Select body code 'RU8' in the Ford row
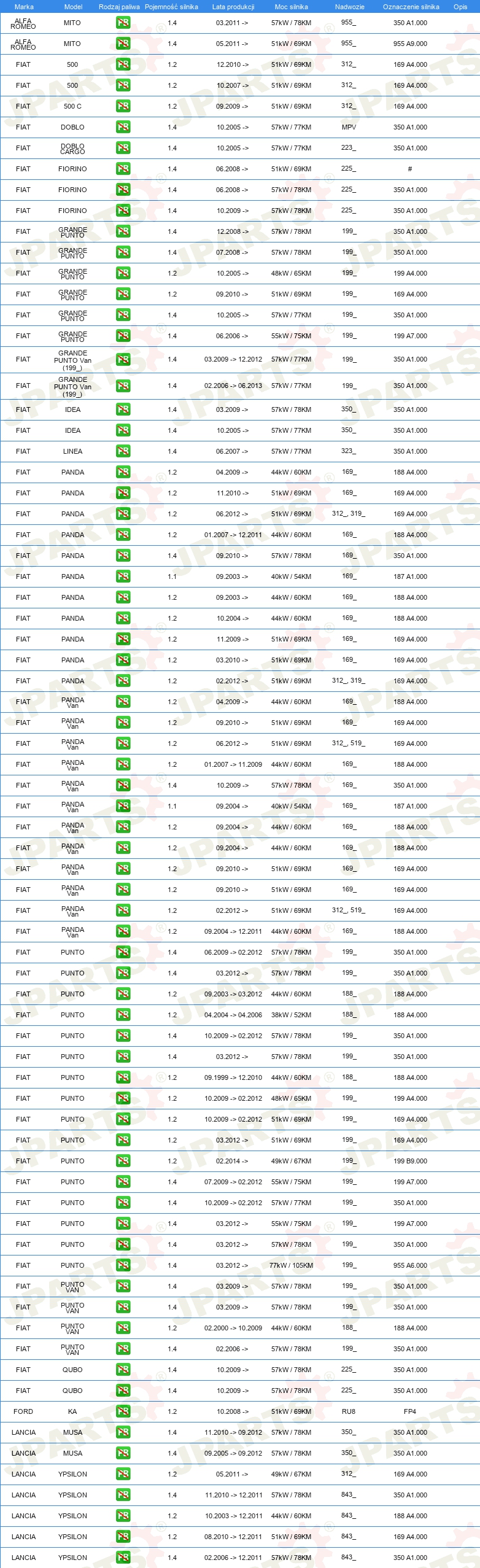480x1568 pixels. pos(349,1411)
